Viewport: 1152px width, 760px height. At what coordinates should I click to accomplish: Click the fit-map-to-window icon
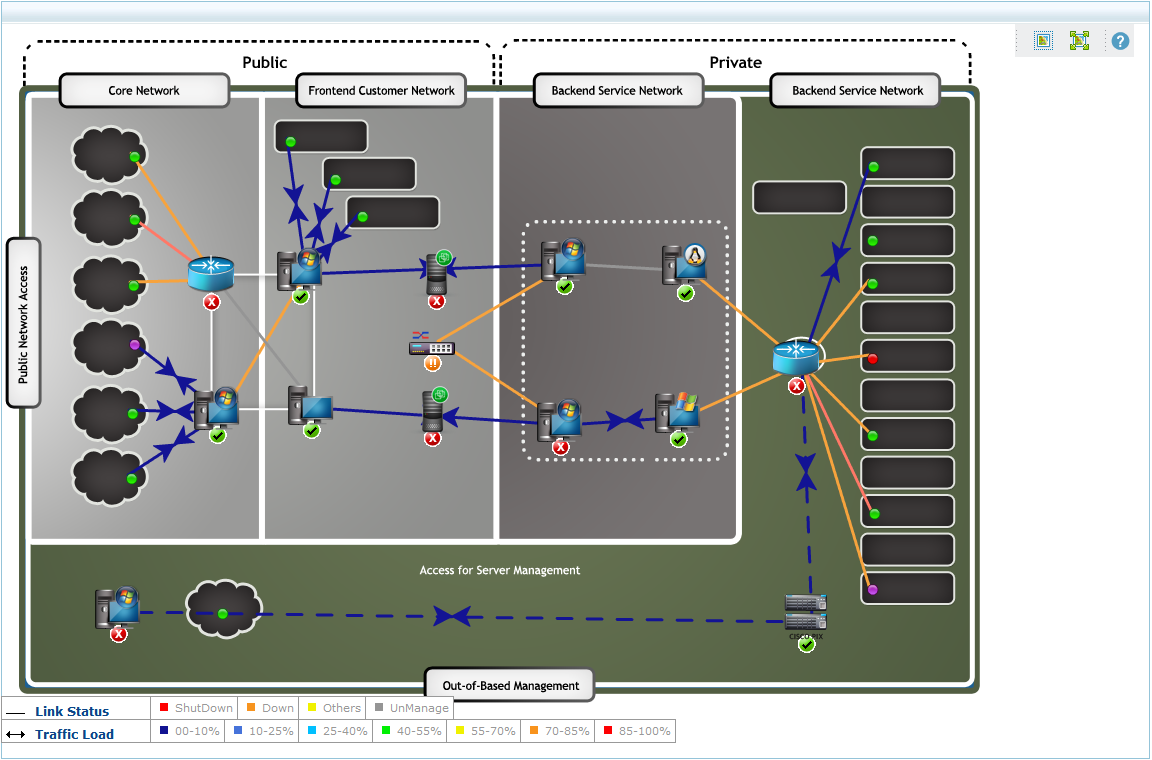tap(1043, 41)
